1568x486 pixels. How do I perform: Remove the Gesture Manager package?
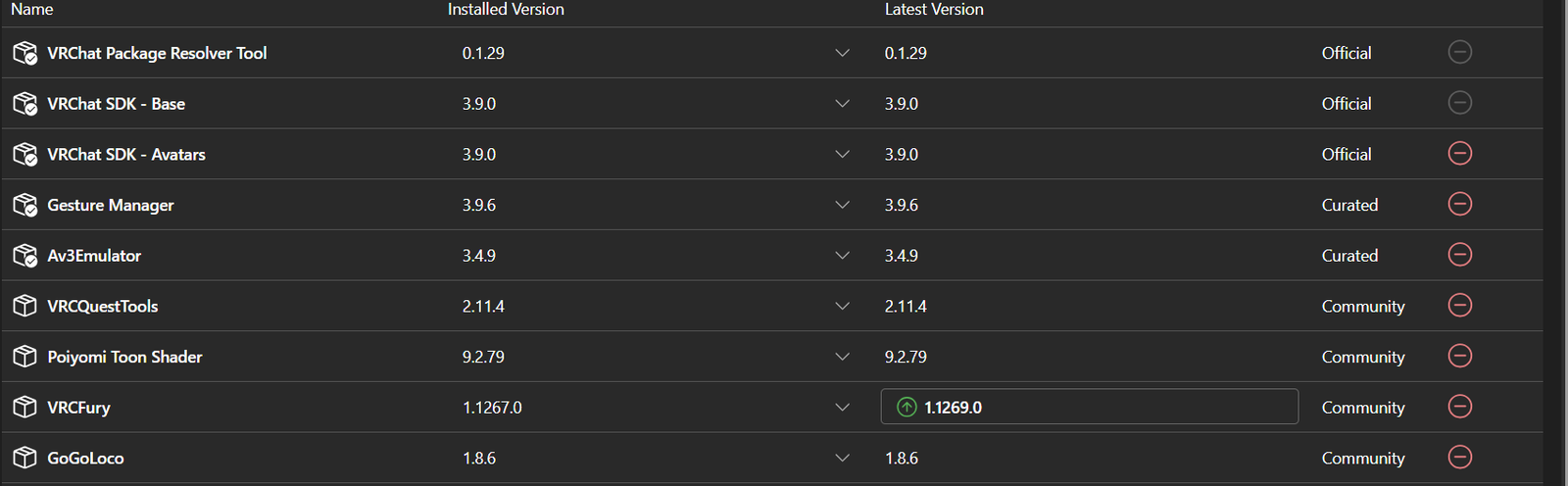coord(1459,204)
